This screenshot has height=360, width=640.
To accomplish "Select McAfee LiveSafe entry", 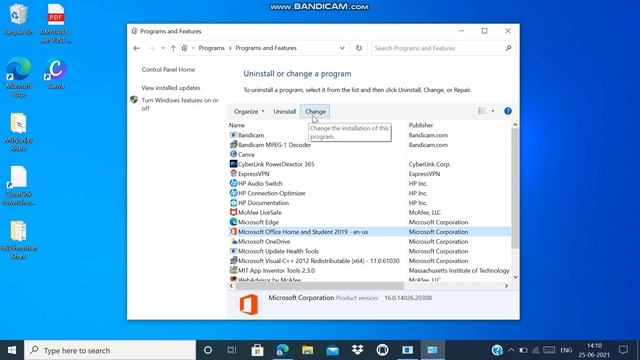I will pos(255,213).
